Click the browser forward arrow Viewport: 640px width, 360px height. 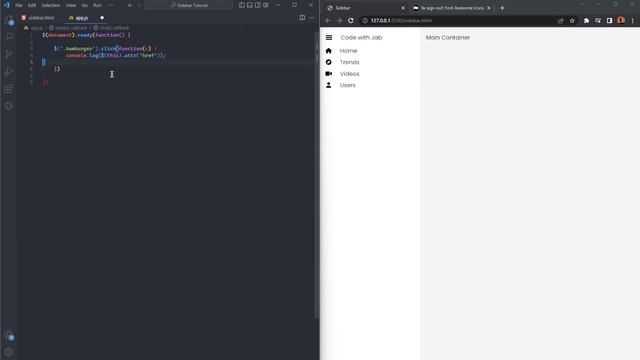pos(339,20)
